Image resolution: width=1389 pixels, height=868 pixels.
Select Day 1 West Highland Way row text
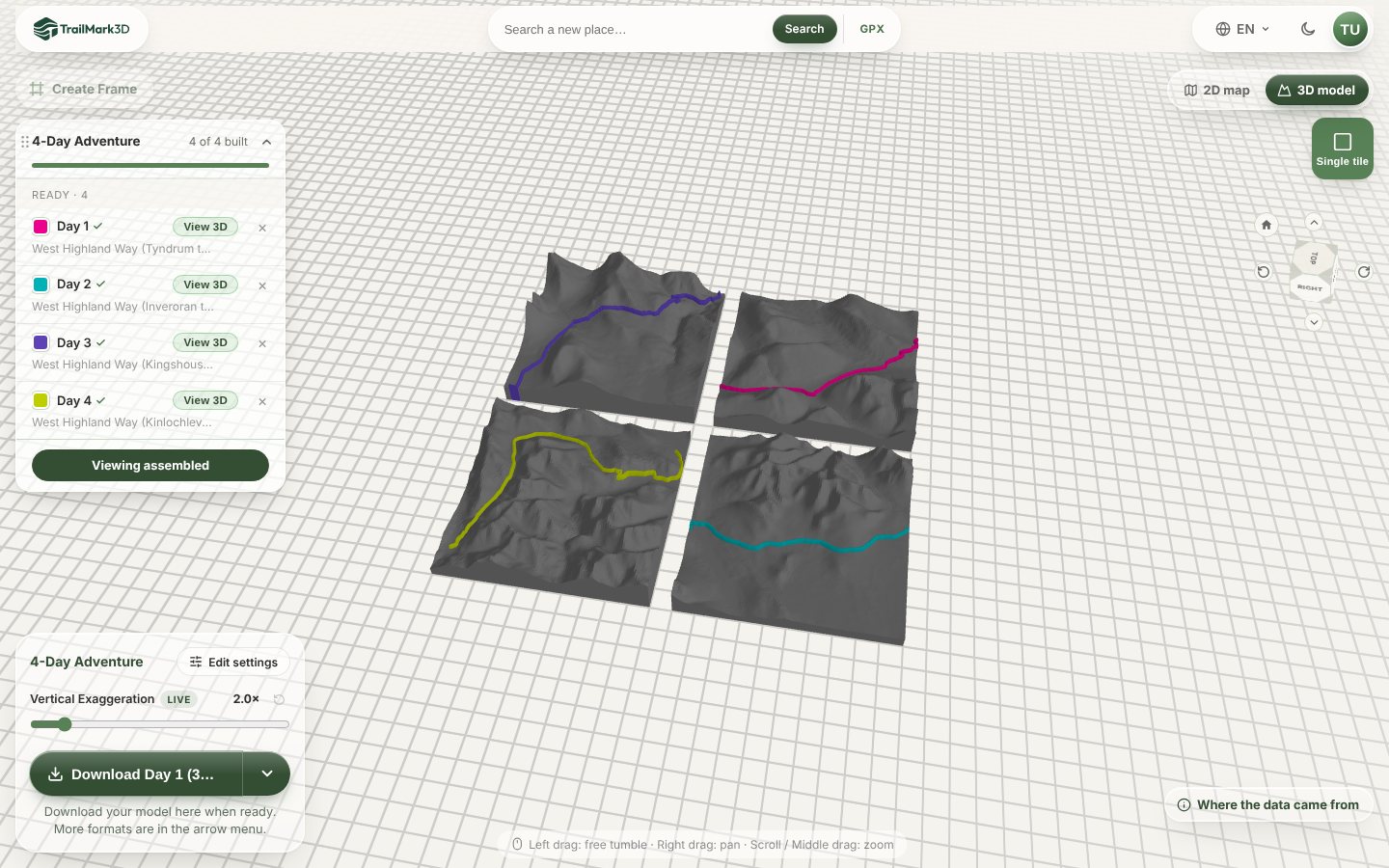pos(121,249)
